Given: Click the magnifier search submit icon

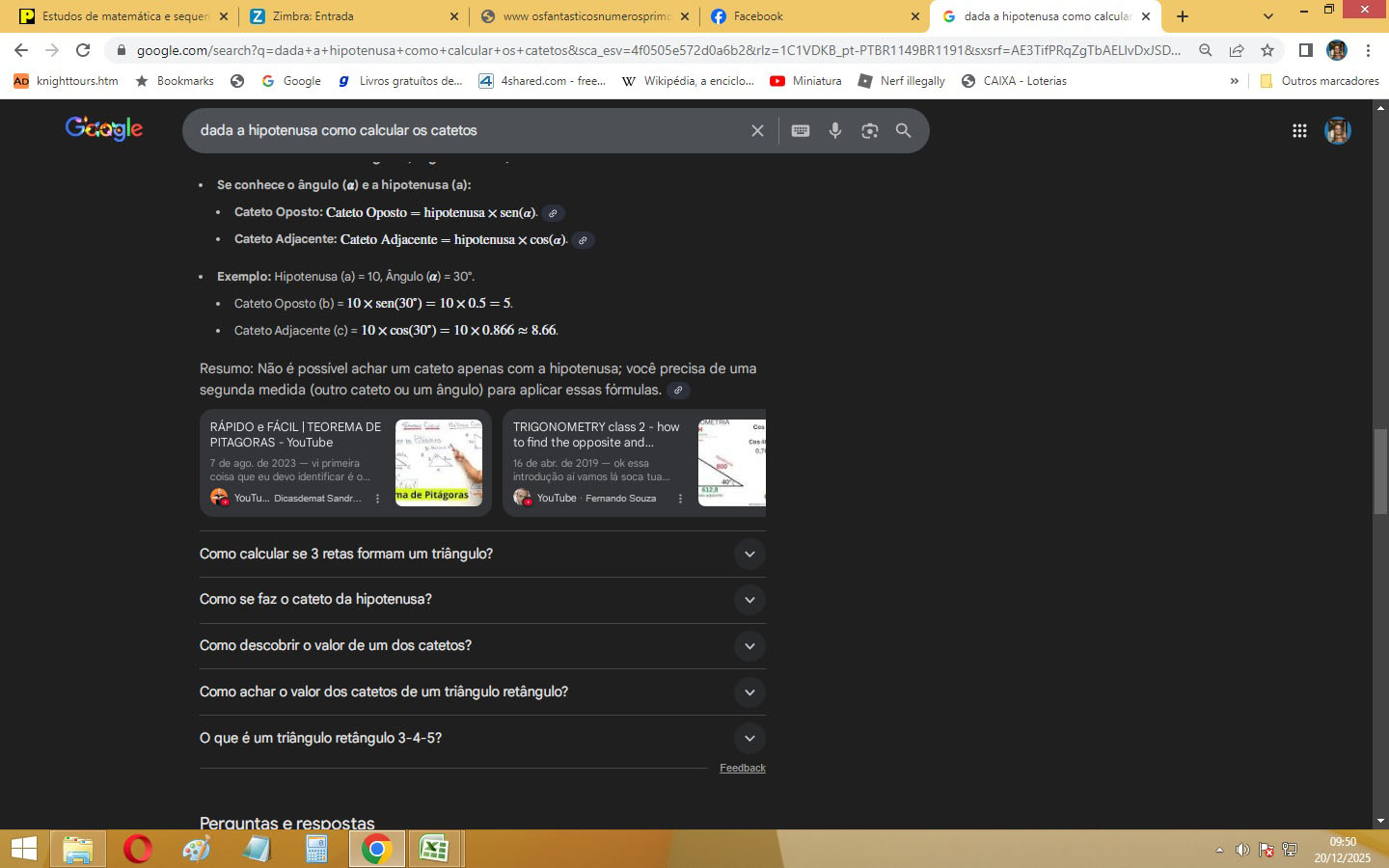Looking at the screenshot, I should click(903, 130).
